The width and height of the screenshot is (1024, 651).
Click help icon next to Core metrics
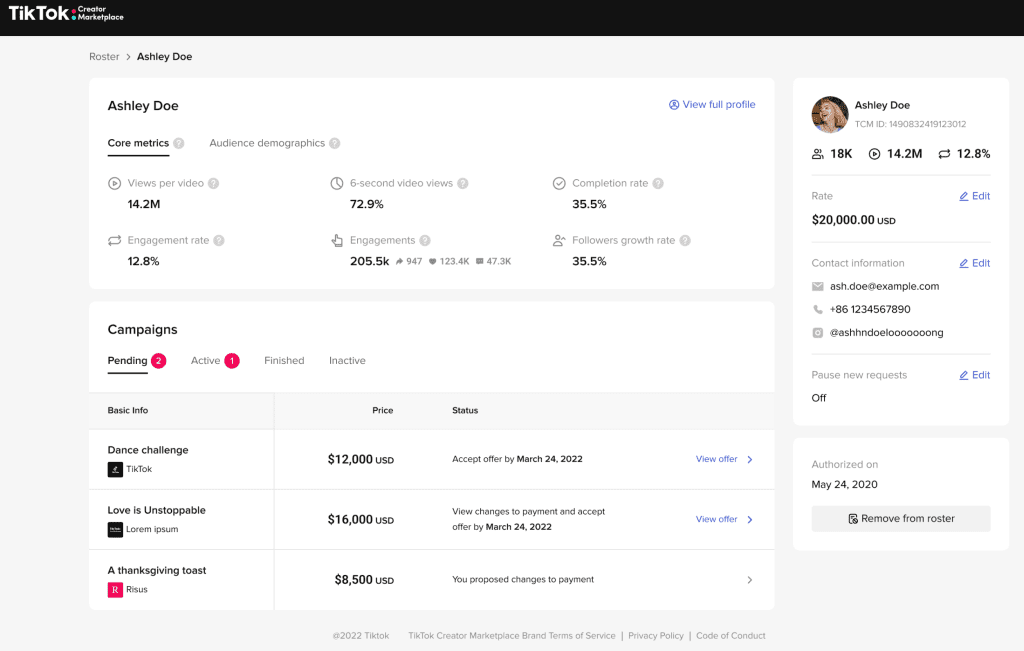tap(179, 144)
